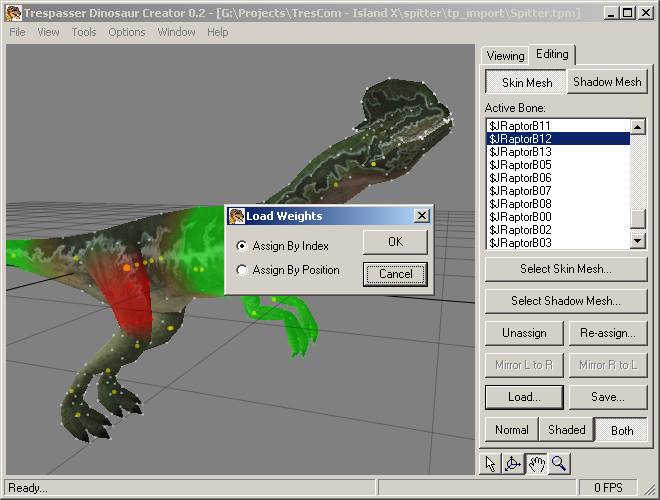Select the magnifier zoom tool

559,463
